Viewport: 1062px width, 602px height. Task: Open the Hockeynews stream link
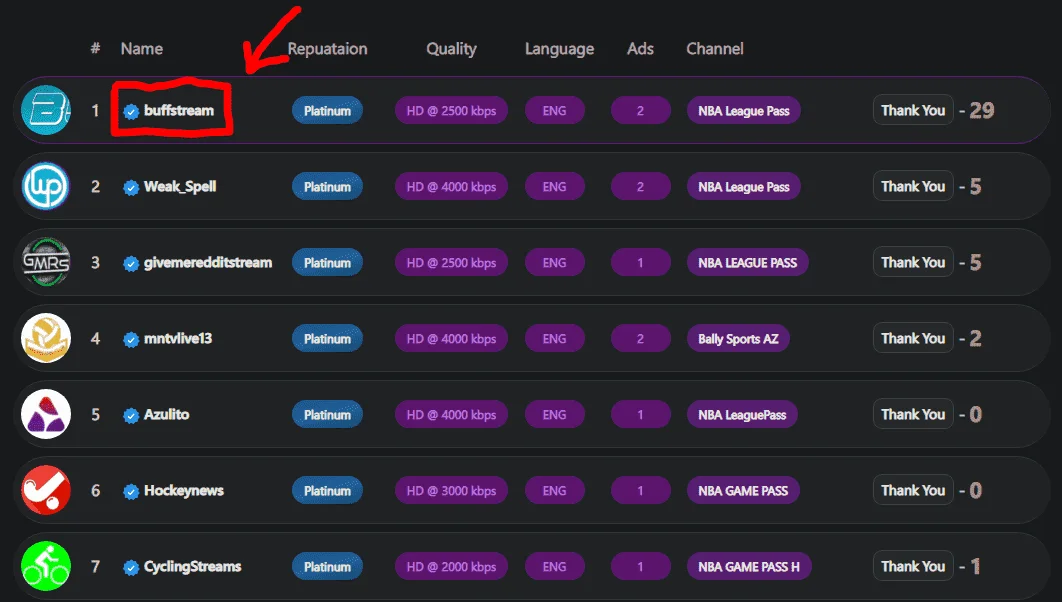pyautogui.click(x=184, y=490)
